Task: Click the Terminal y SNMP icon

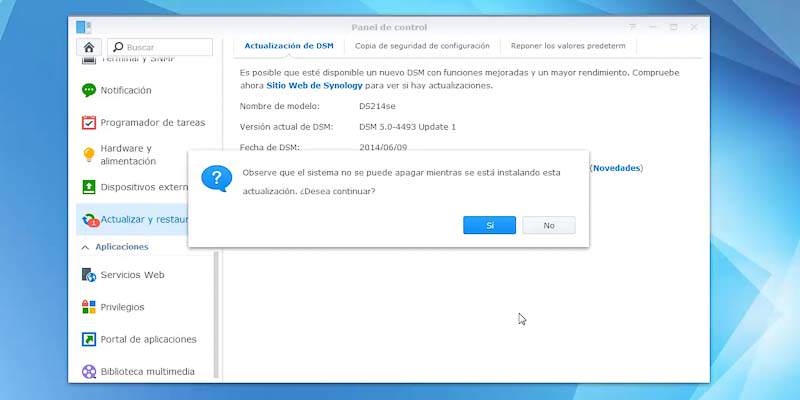Action: (89, 60)
